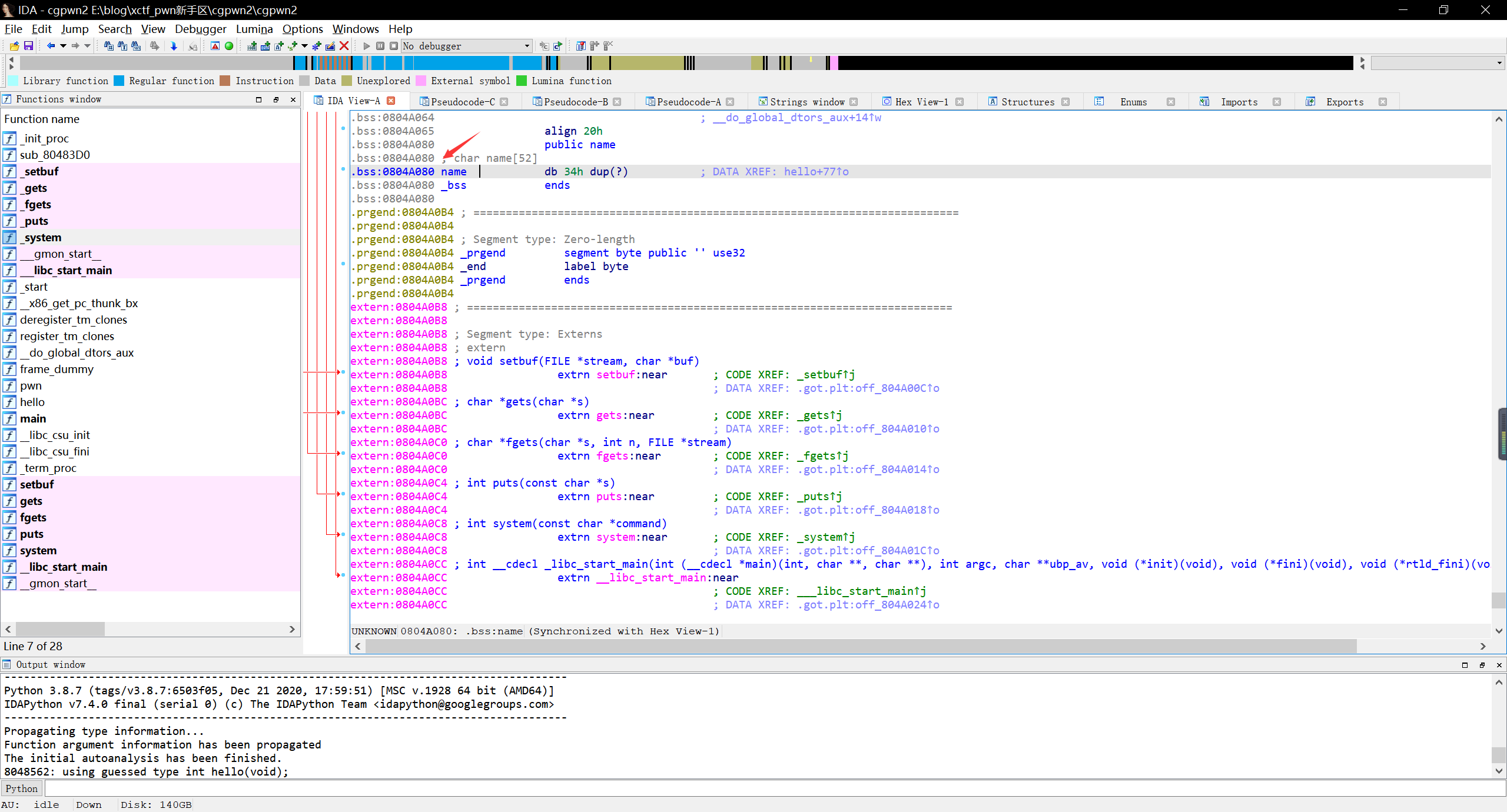1507x812 pixels.
Task: Jump back with the blue left arrow
Action: point(51,46)
